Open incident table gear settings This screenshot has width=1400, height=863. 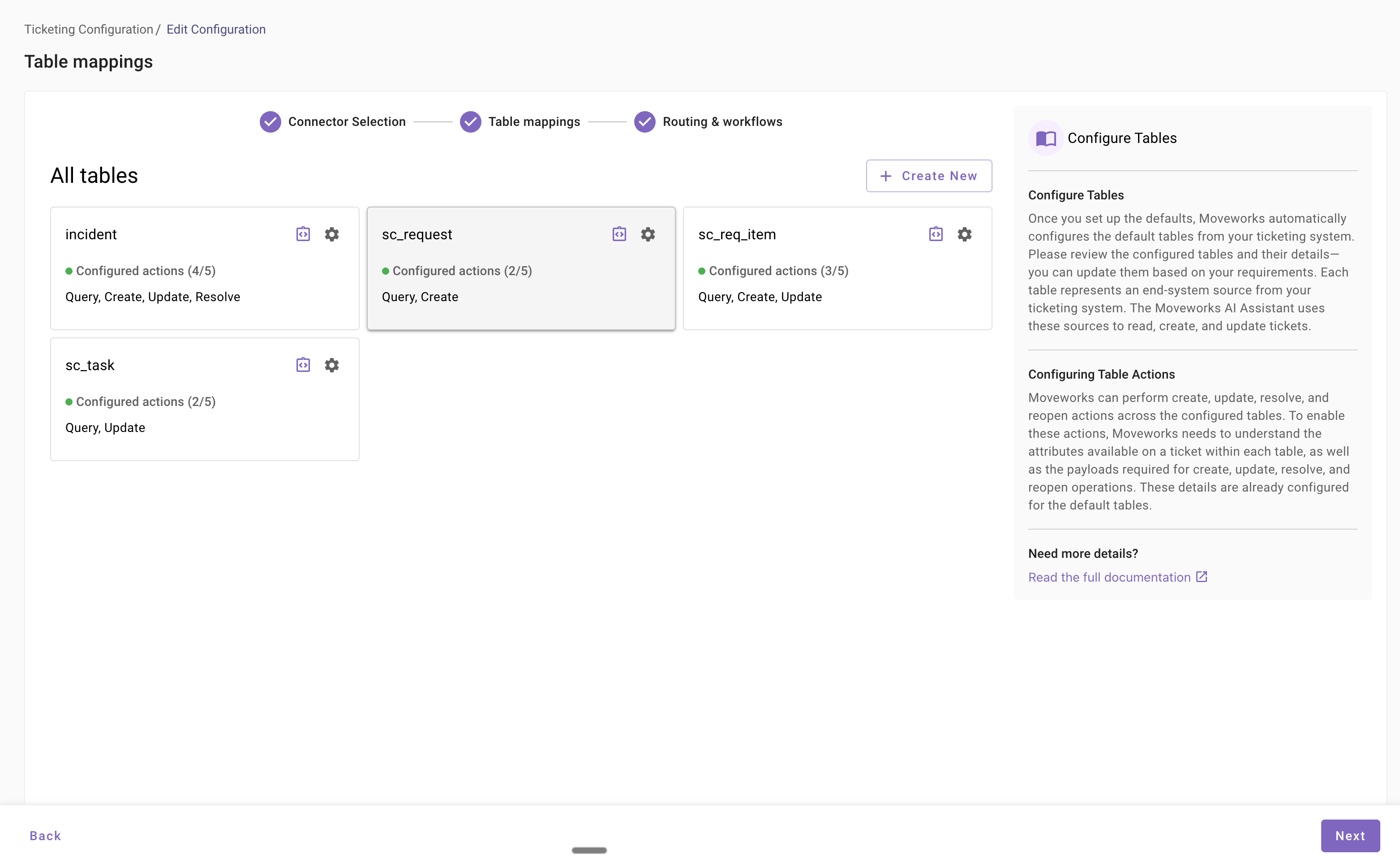point(331,234)
